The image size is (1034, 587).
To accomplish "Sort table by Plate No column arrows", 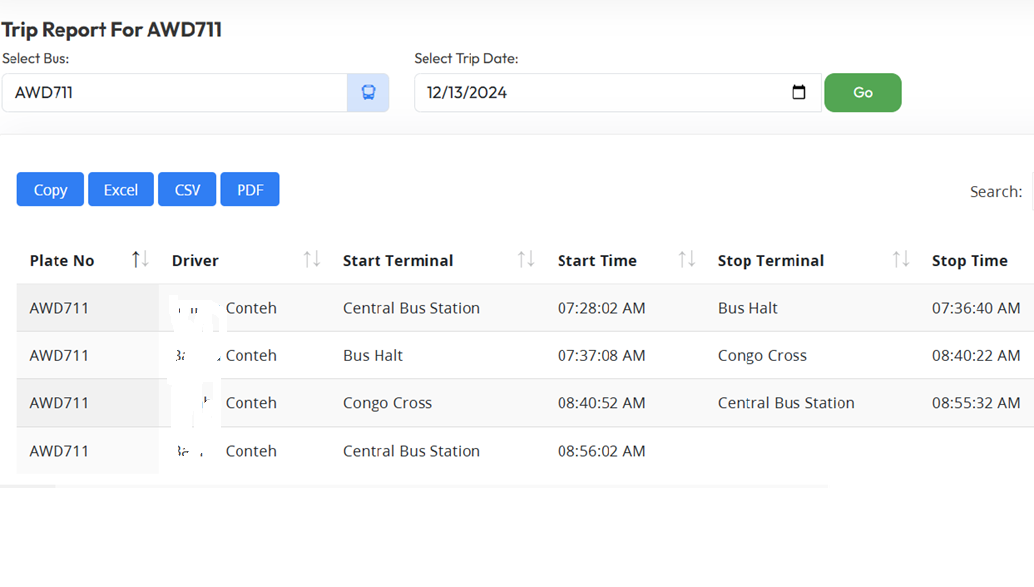I will coord(140,260).
